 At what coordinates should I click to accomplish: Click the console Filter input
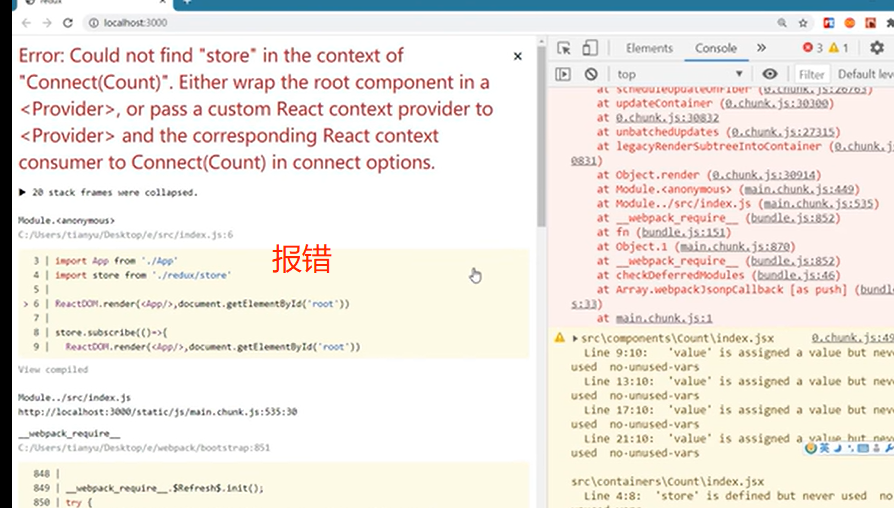(x=811, y=74)
